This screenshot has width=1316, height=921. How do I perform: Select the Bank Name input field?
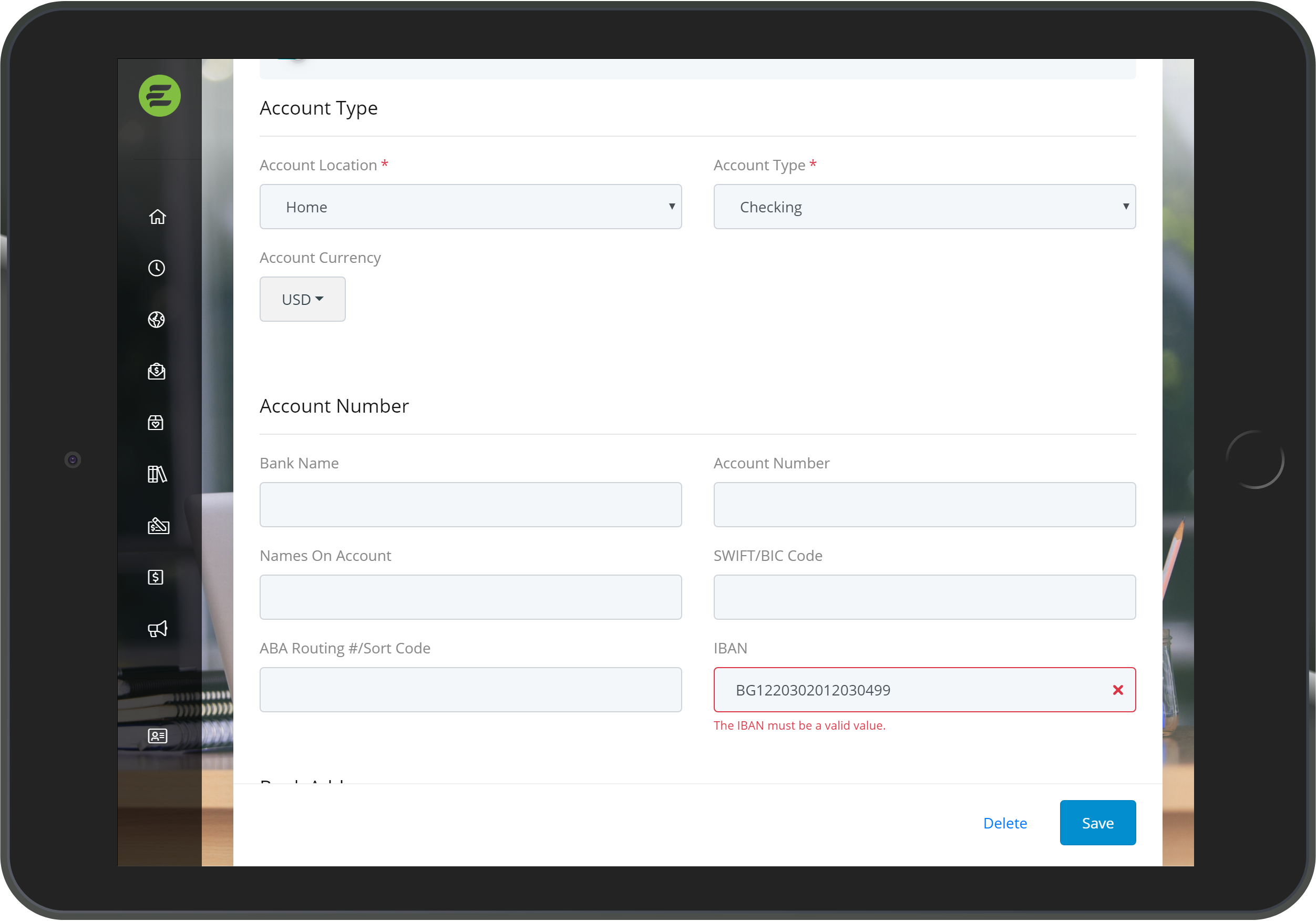(x=470, y=504)
